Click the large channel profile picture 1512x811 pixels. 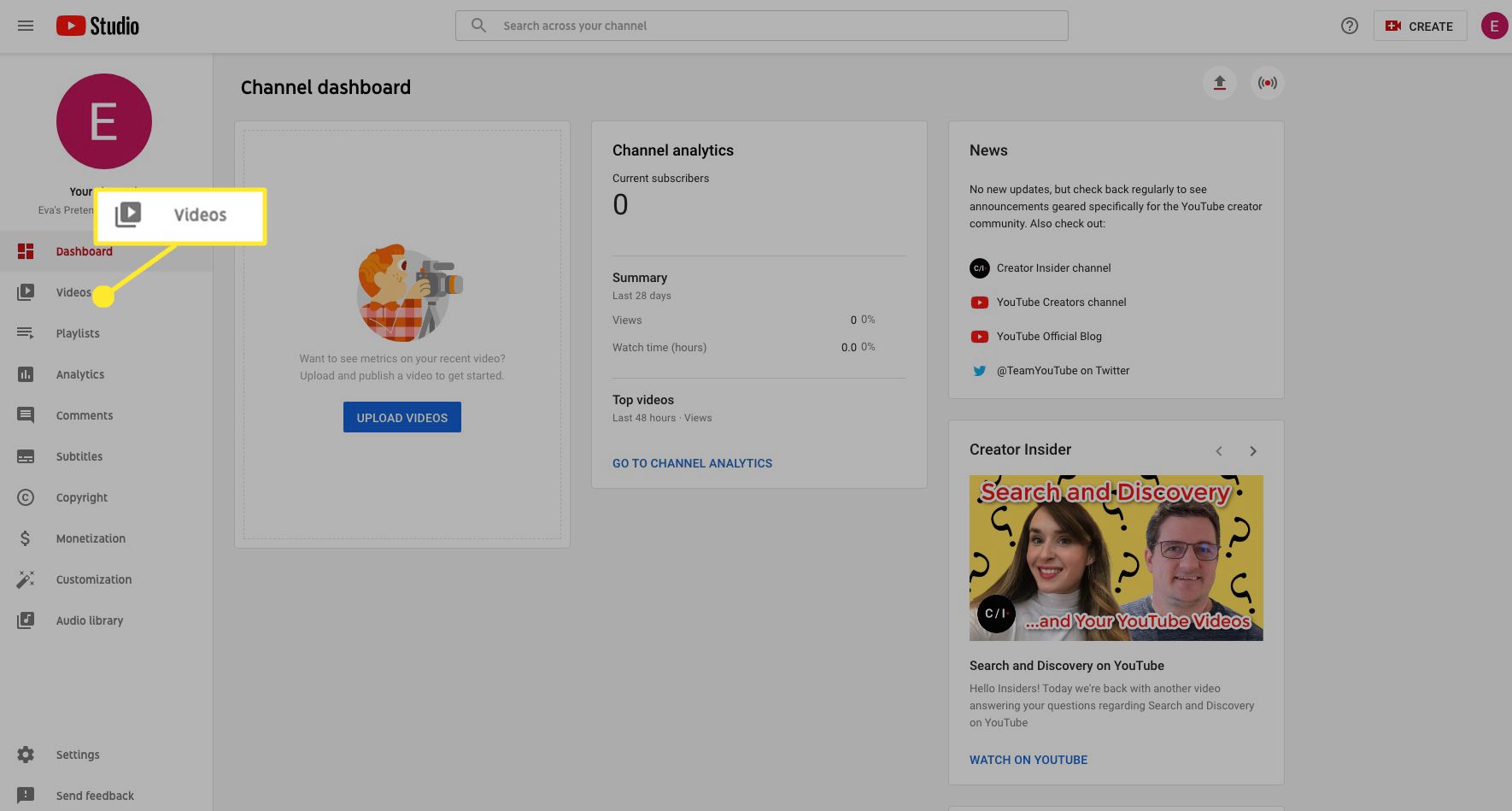tap(104, 121)
